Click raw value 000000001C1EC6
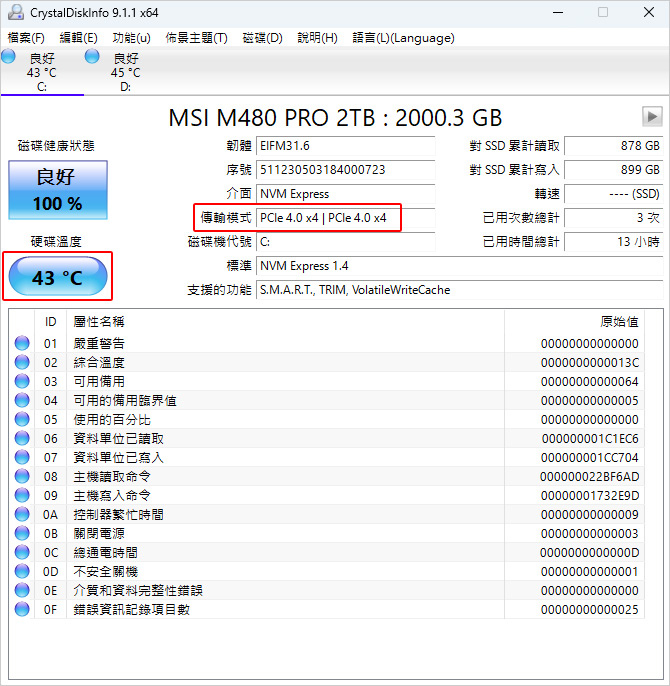Viewport: 670px width, 686px height. [590, 439]
